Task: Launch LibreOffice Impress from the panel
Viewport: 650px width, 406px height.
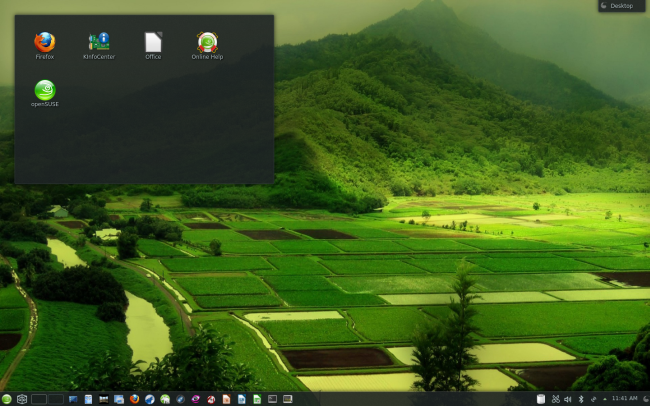Action: [226, 399]
